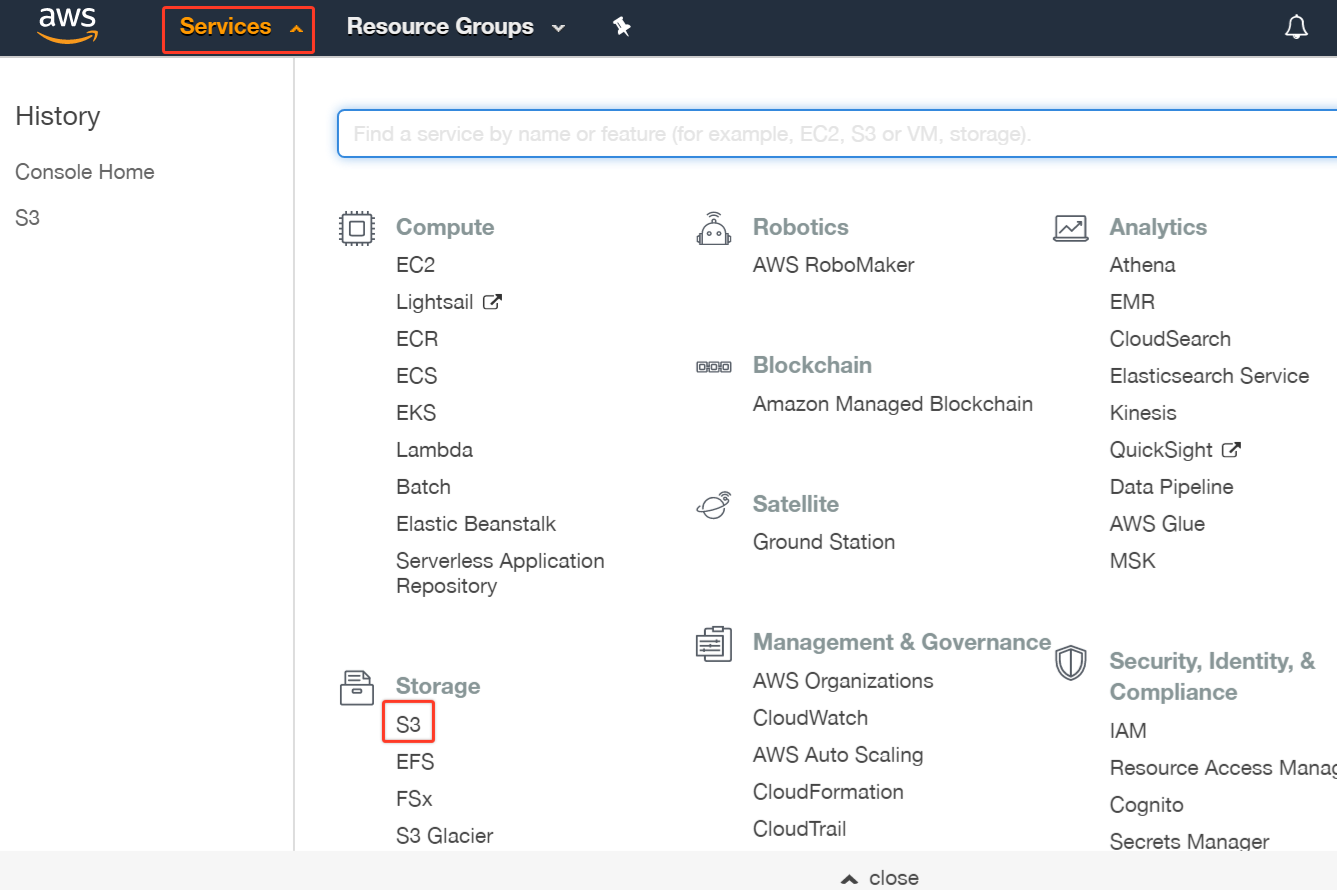Click the Management & Governance heading
Image resolution: width=1337 pixels, height=890 pixels.
(x=902, y=642)
